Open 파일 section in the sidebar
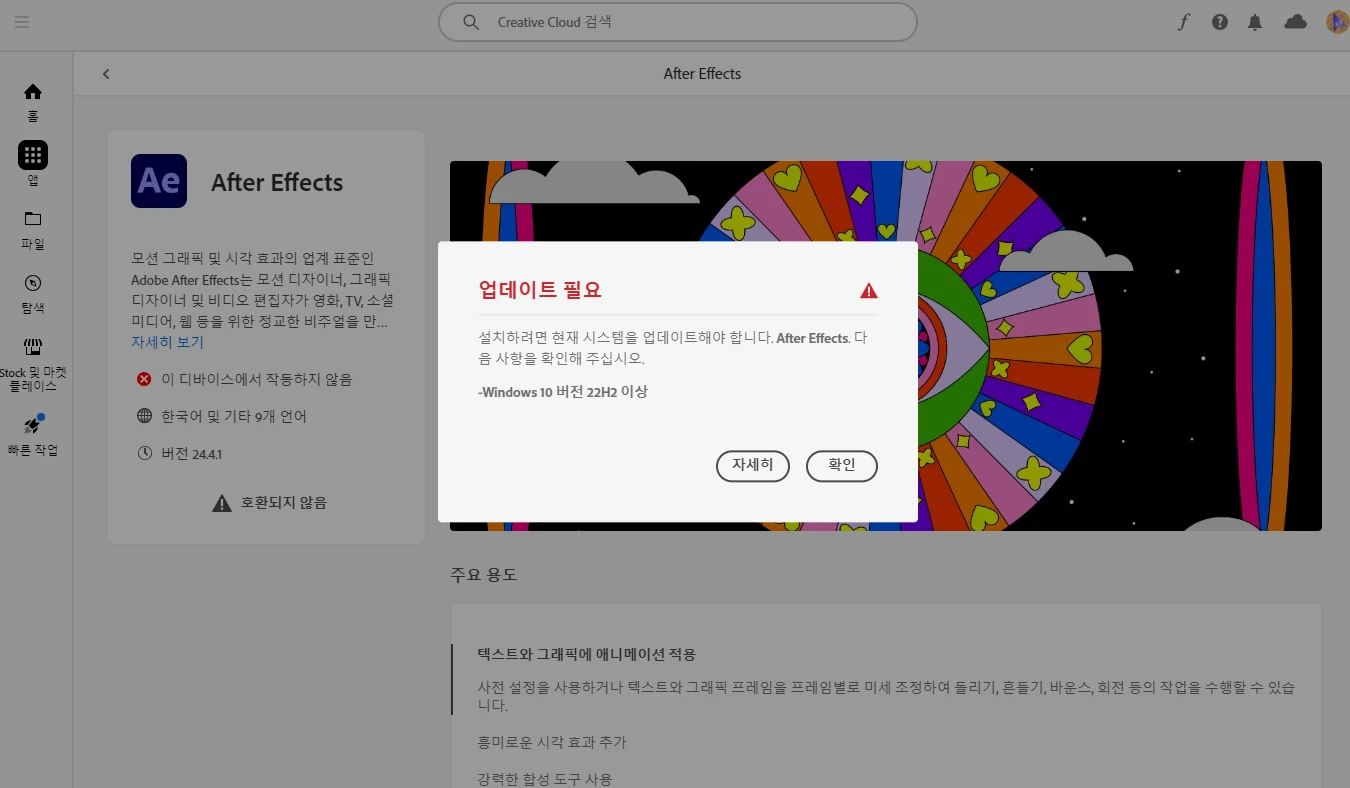 33,230
